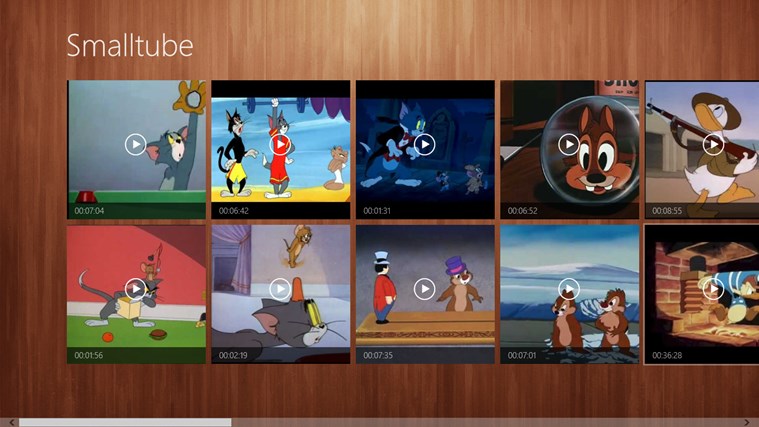Viewport: 759px width, 427px height.
Task: Click the 00:01:31 duration label
Action: (x=377, y=211)
